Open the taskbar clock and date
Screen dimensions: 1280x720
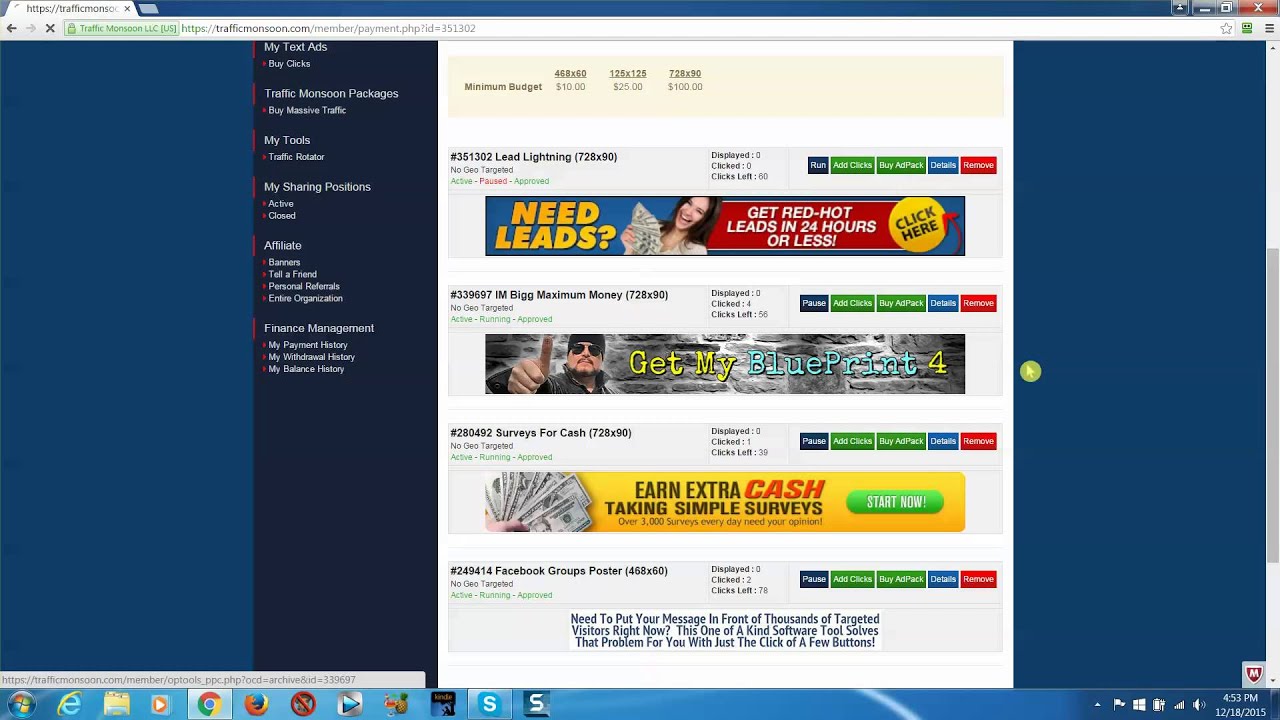tap(1240, 705)
